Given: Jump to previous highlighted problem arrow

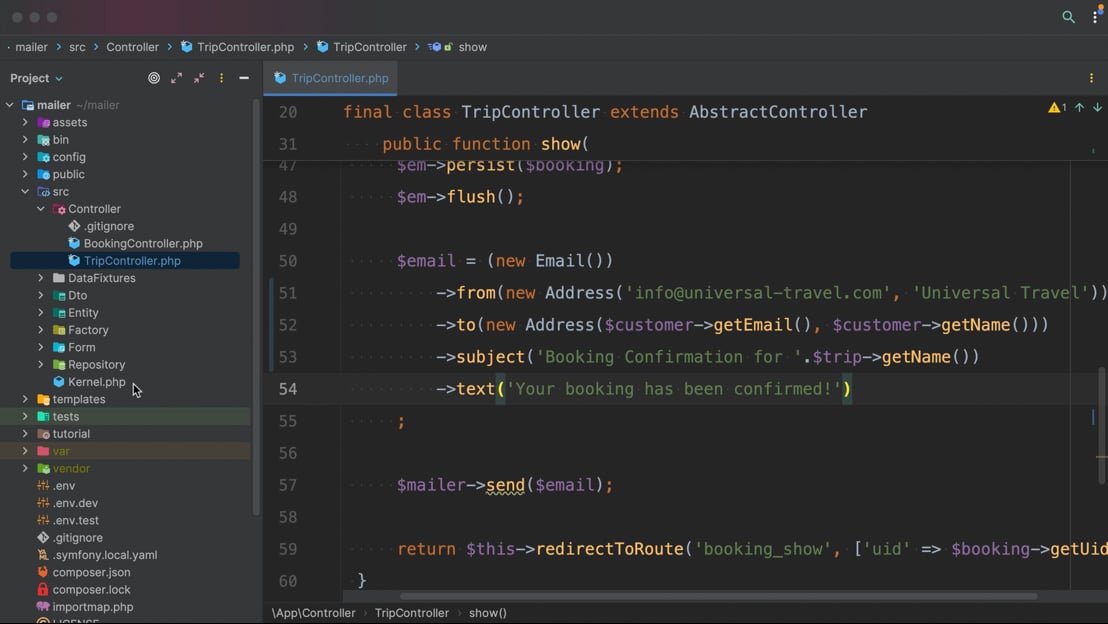Looking at the screenshot, I should click(x=1079, y=107).
